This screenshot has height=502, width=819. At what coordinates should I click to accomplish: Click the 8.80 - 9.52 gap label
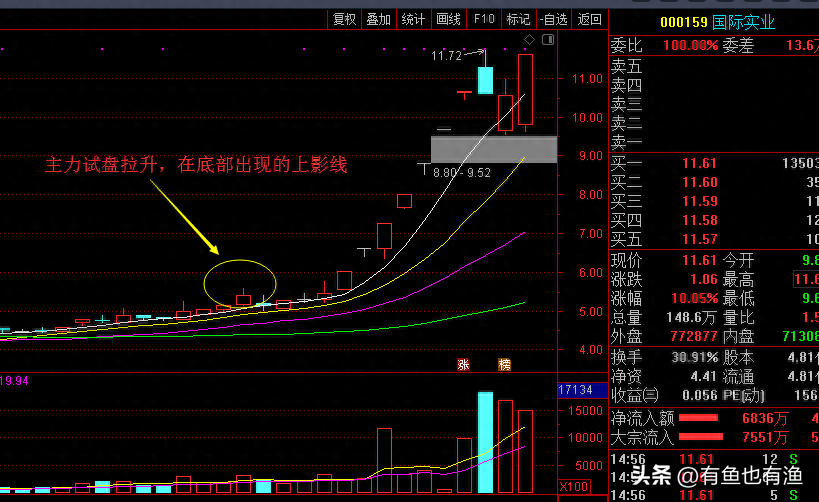pyautogui.click(x=462, y=173)
